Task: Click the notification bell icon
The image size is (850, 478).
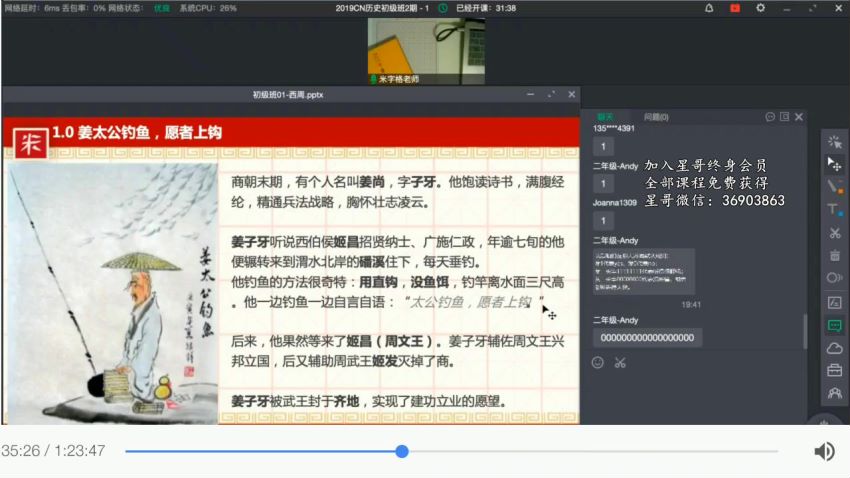Action: (x=709, y=8)
